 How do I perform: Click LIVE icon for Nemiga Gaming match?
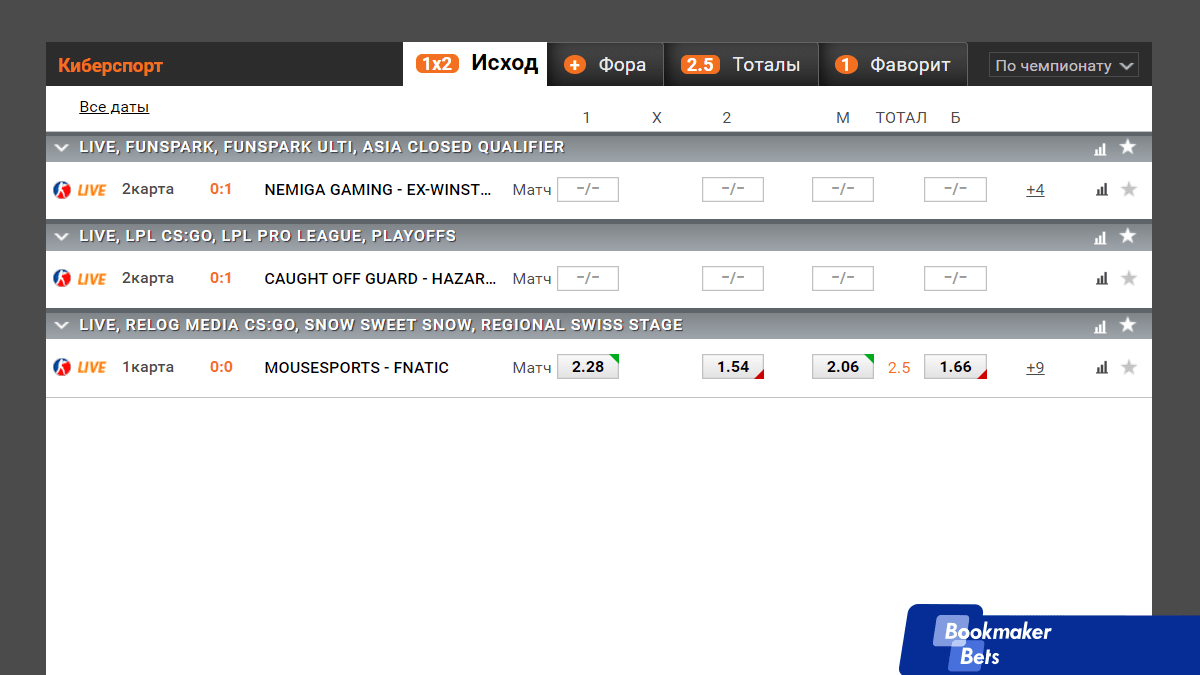click(x=80, y=190)
